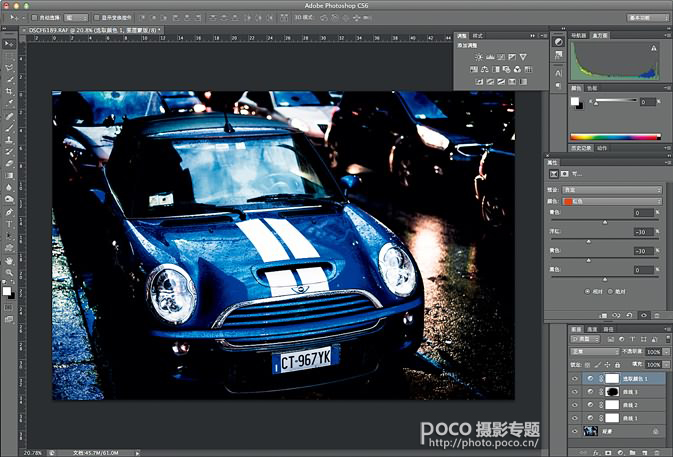Screen dimensions: 673x457
Task: Add a Color Balance adjustment (scales icon)
Action: tap(485, 69)
